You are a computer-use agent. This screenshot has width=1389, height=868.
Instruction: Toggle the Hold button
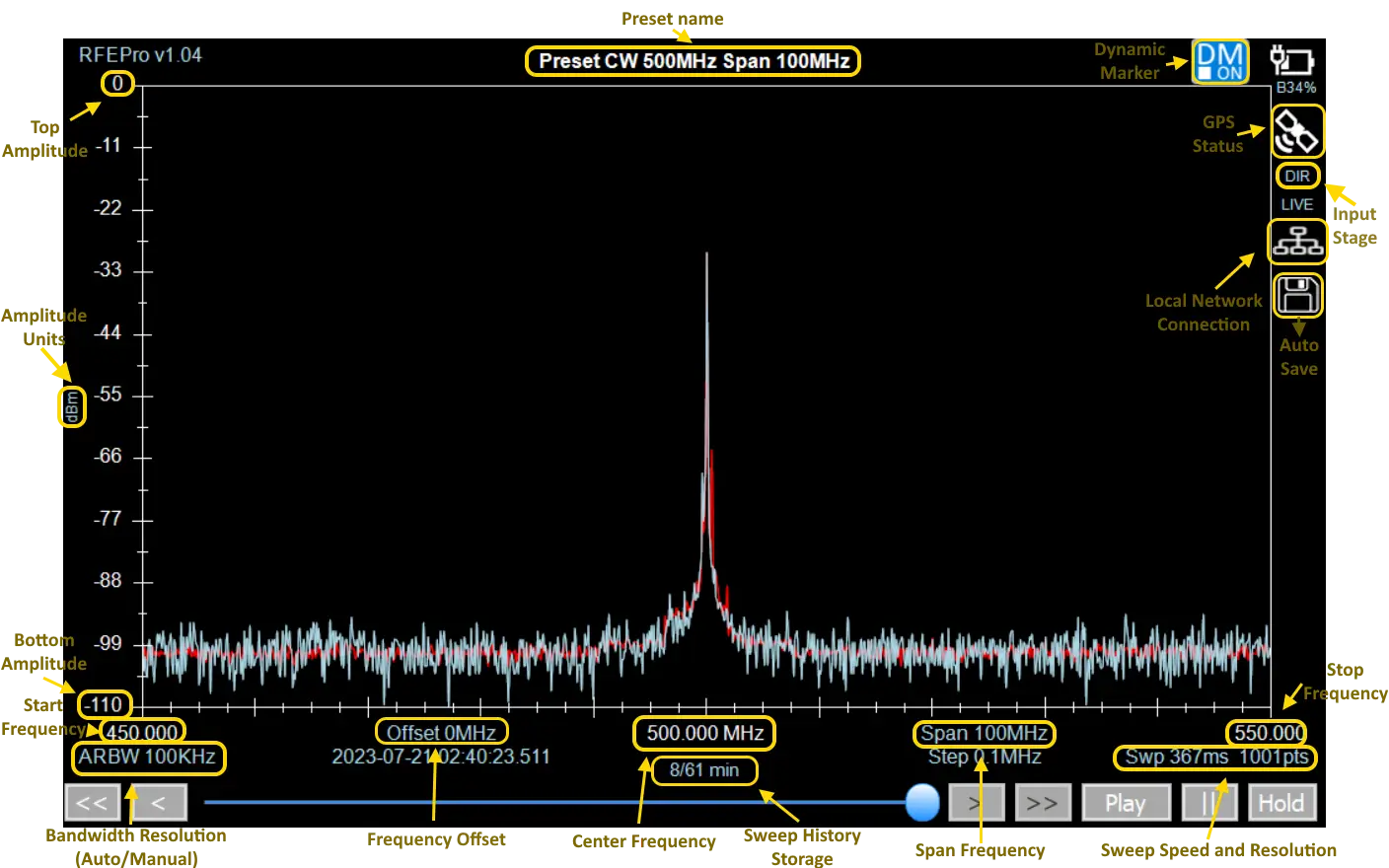(1280, 803)
